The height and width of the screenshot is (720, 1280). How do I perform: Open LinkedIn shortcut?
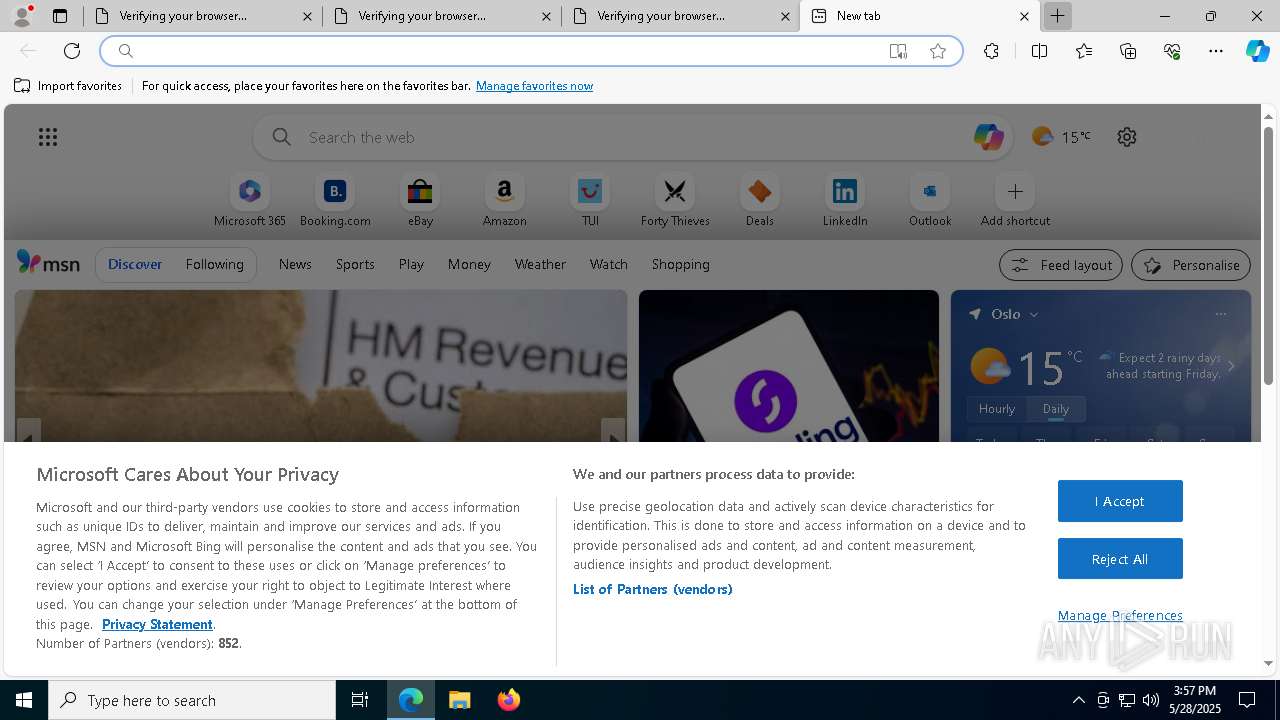845,201
